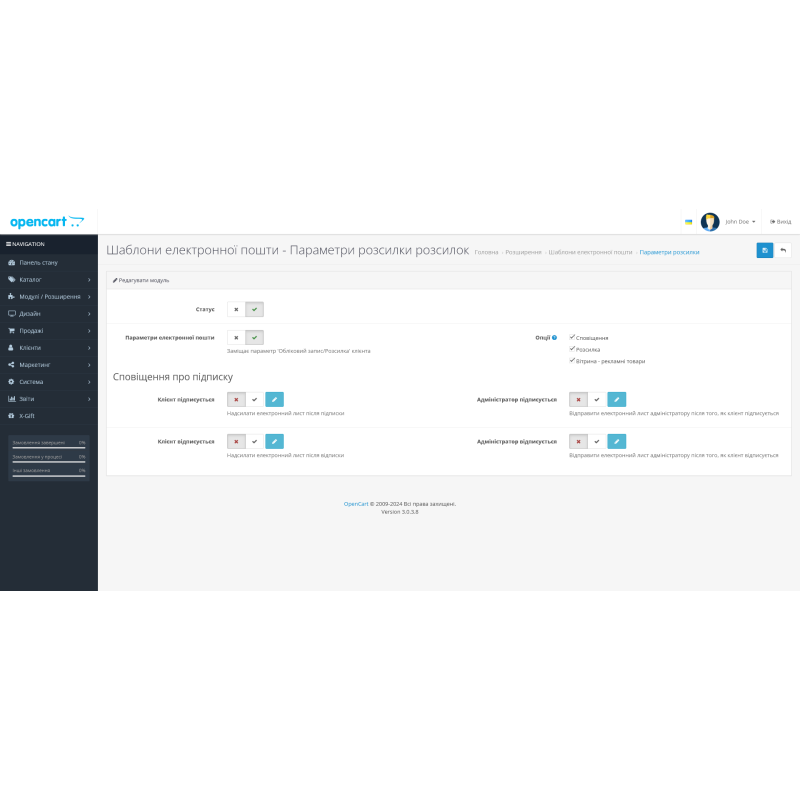Click the Замовлення завершені progress bar
Screen dimensions: 800x800
click(48, 446)
